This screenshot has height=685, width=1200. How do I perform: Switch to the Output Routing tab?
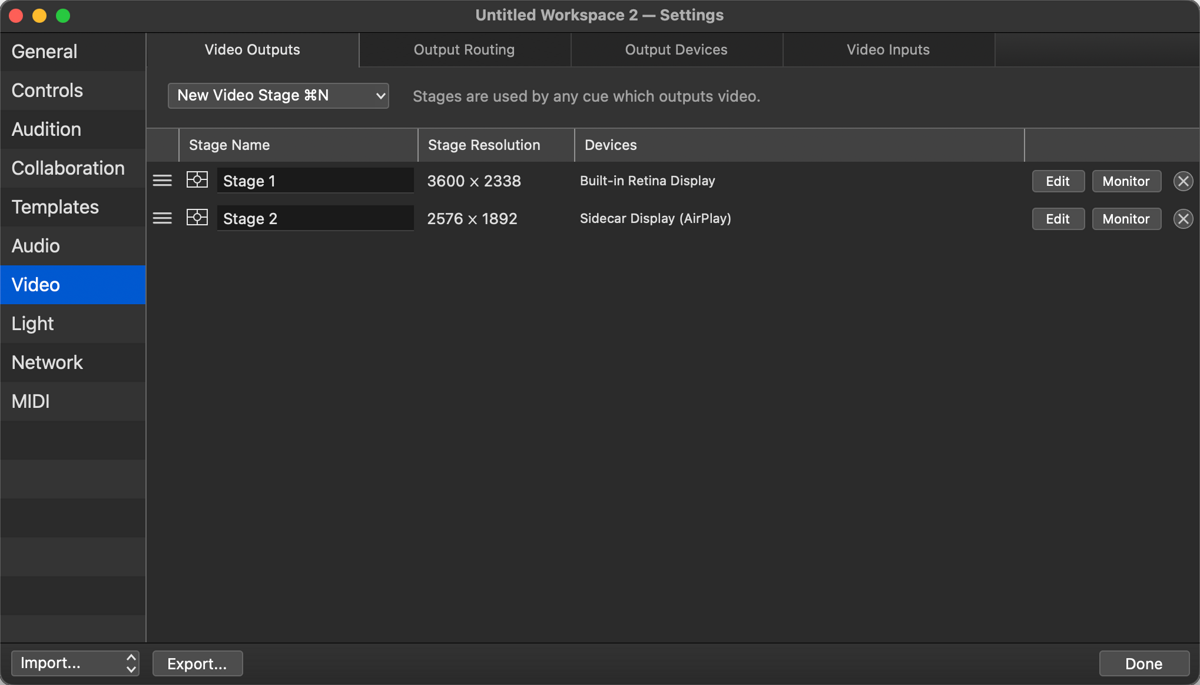(x=464, y=49)
